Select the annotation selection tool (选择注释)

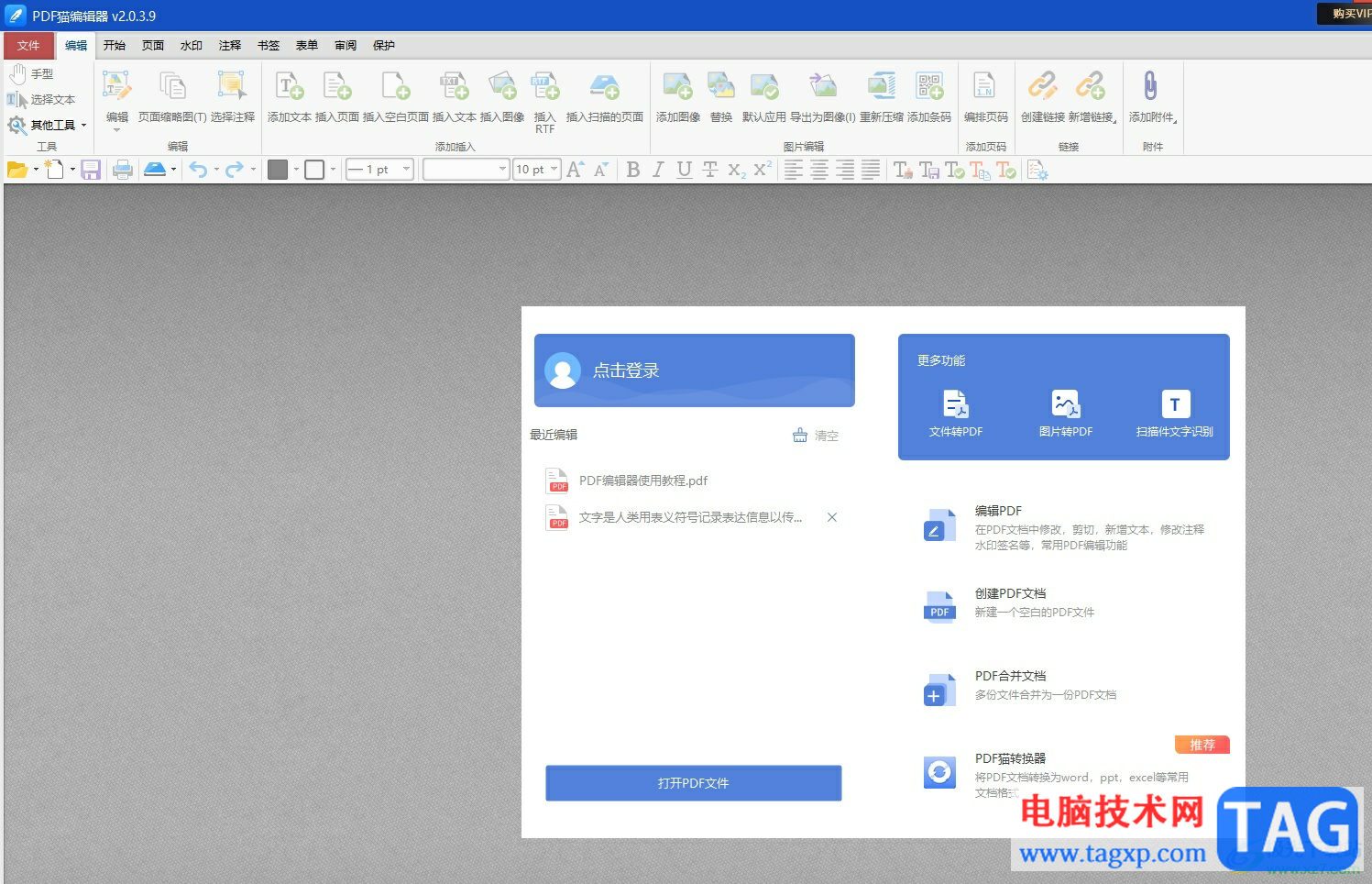click(233, 97)
